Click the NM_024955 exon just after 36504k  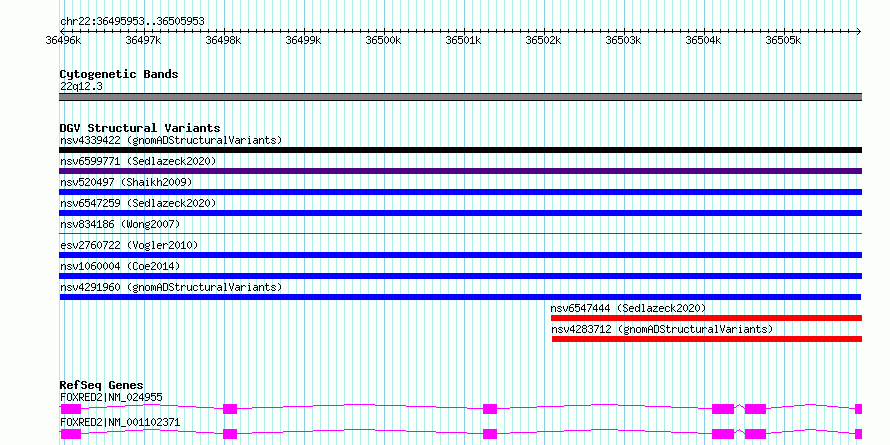click(x=723, y=409)
